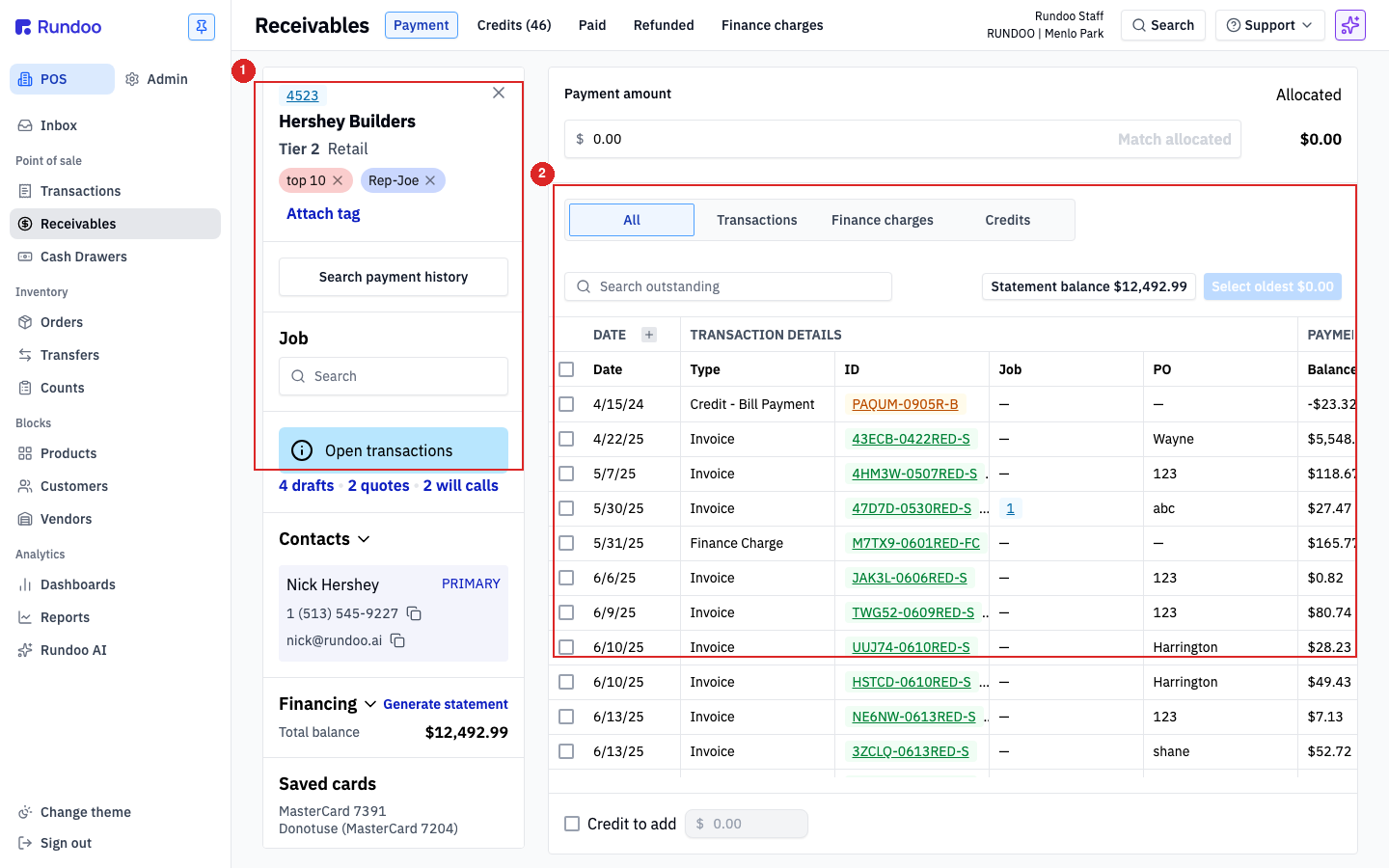The image size is (1389, 868).
Task: Click the Rundoo logo
Action: coord(59,27)
